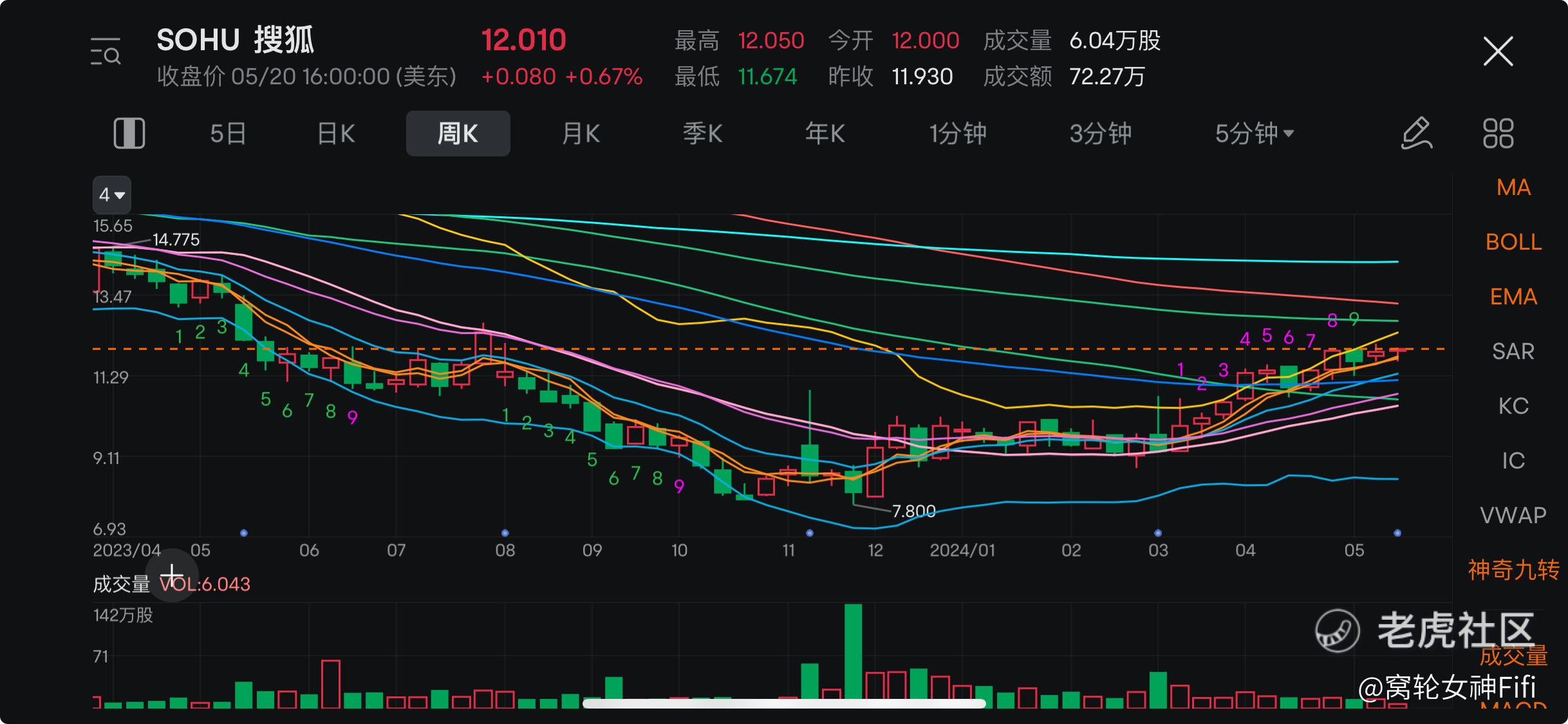Toggle the 神奇九转 indicator

click(1513, 570)
